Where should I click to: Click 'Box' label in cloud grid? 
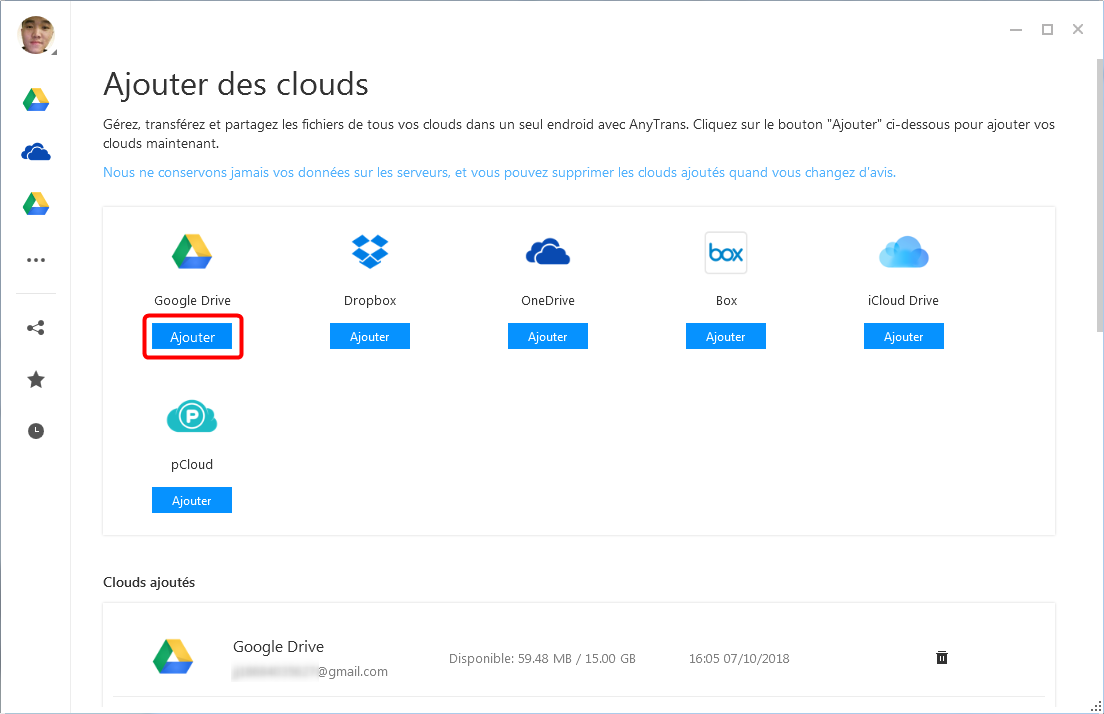point(727,301)
